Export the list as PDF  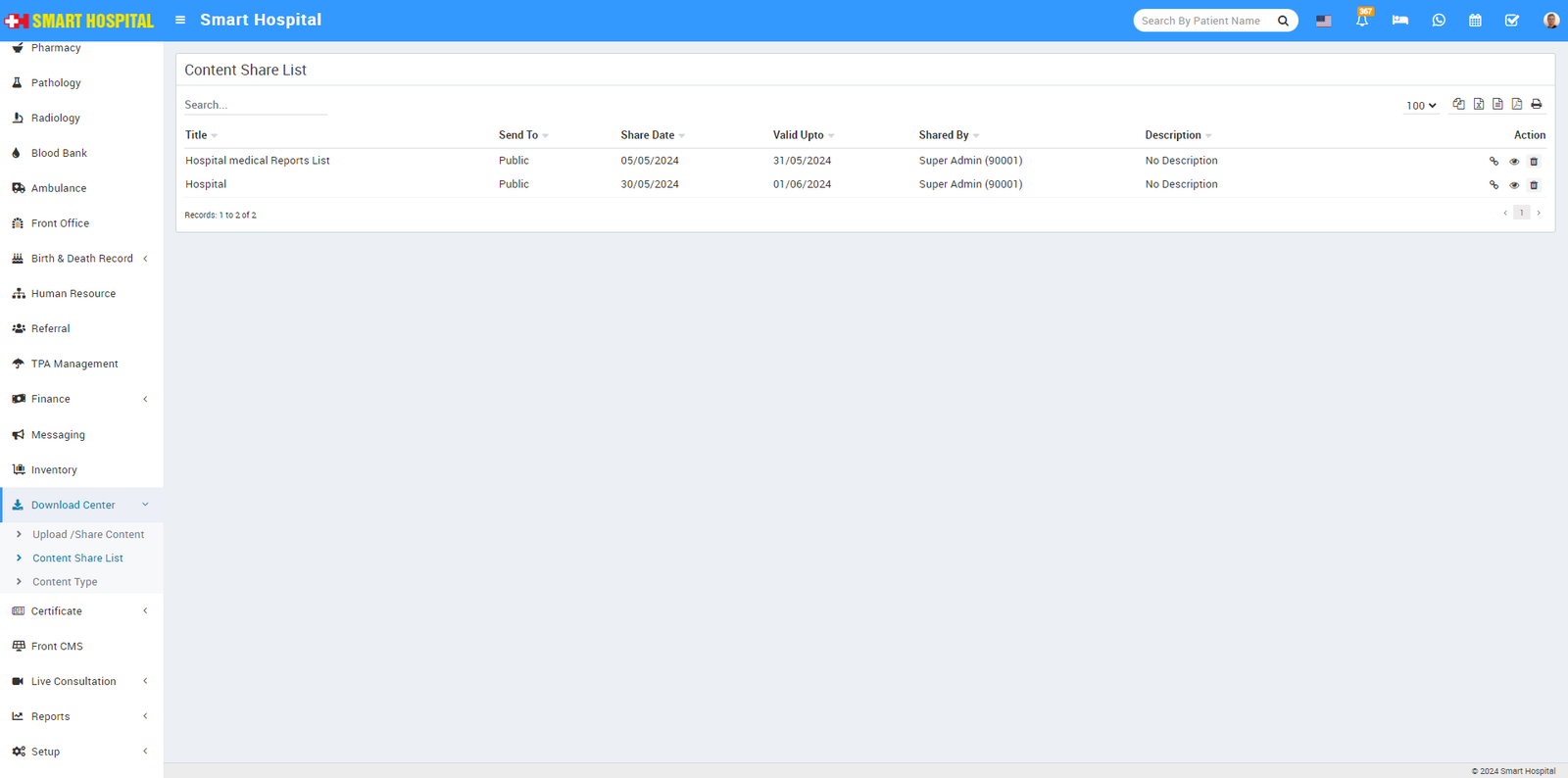[1516, 104]
